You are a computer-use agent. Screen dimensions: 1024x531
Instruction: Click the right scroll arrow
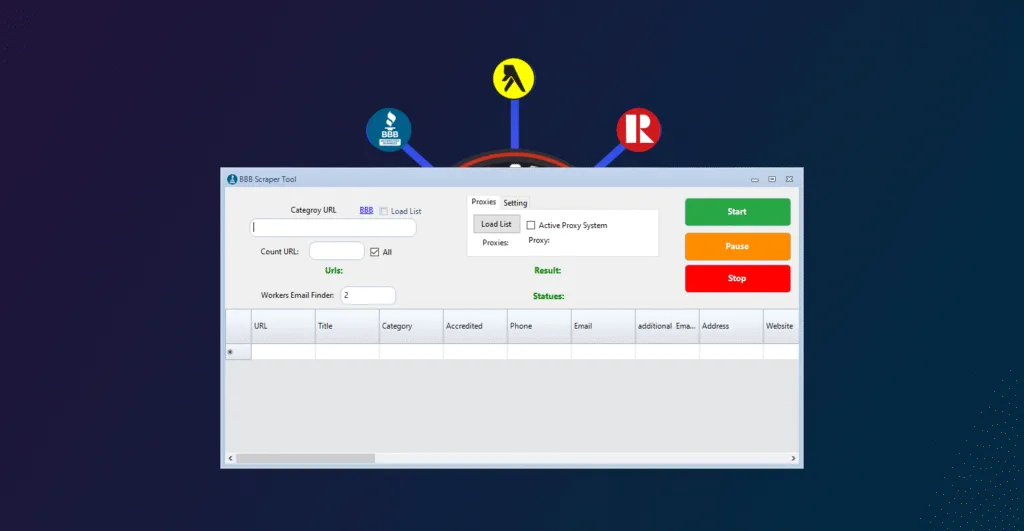coord(794,458)
